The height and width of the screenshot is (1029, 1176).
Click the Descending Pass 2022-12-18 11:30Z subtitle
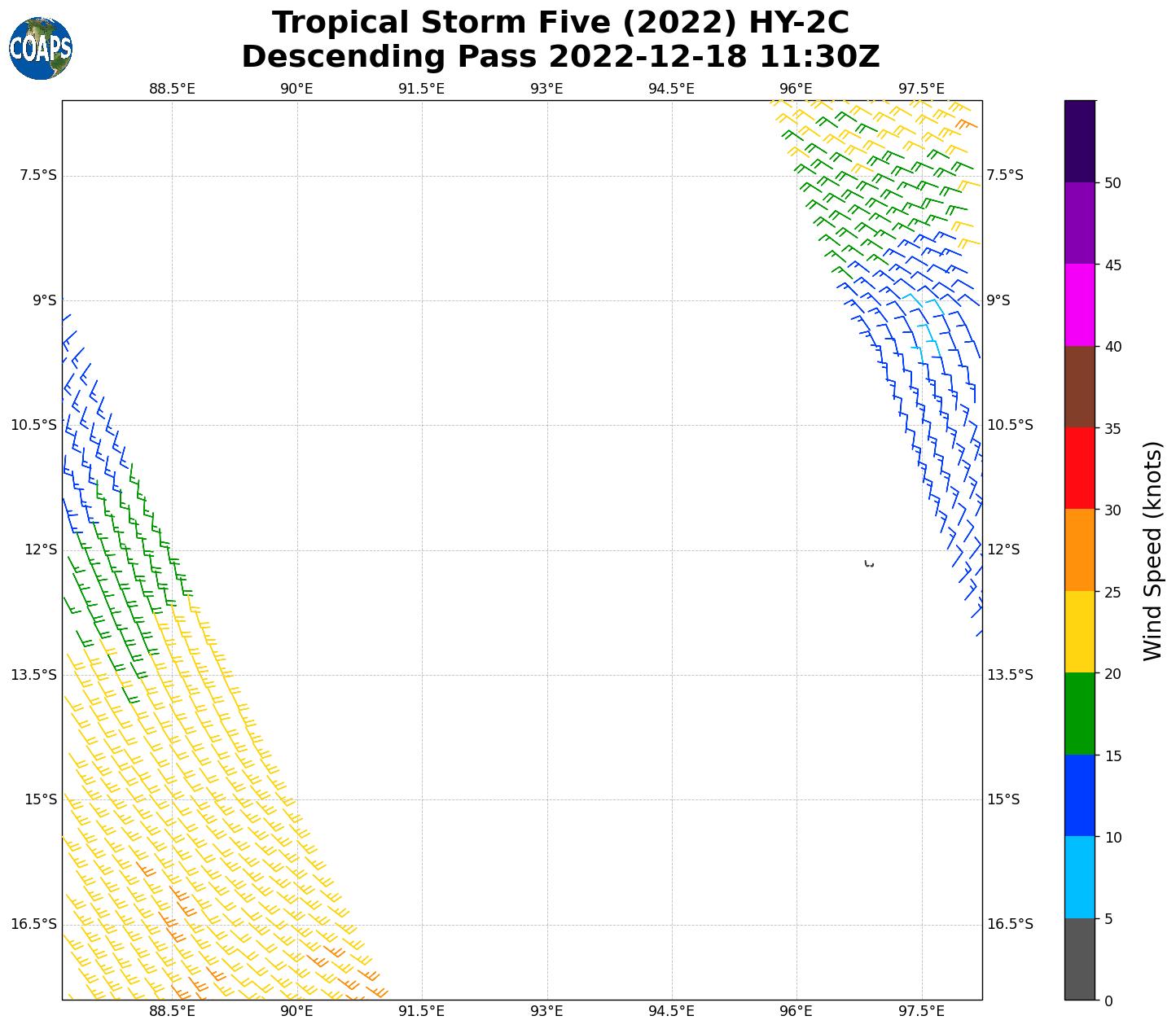(560, 57)
